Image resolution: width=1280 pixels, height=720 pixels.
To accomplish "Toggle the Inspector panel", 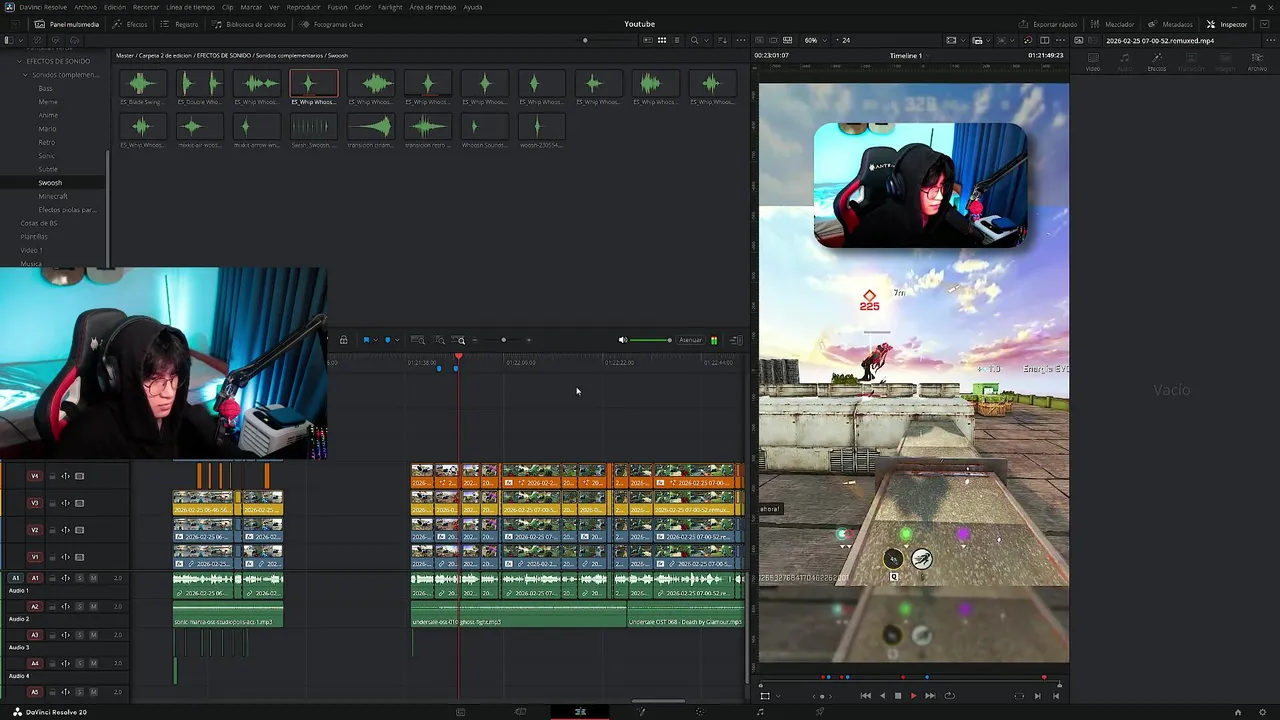I will (1227, 24).
